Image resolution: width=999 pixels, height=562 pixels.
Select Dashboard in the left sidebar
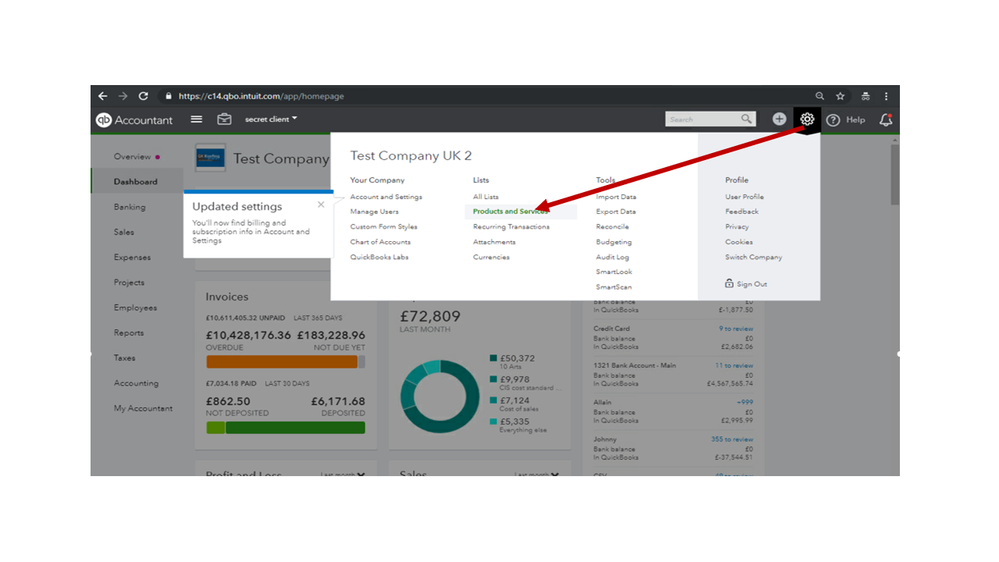(x=136, y=182)
